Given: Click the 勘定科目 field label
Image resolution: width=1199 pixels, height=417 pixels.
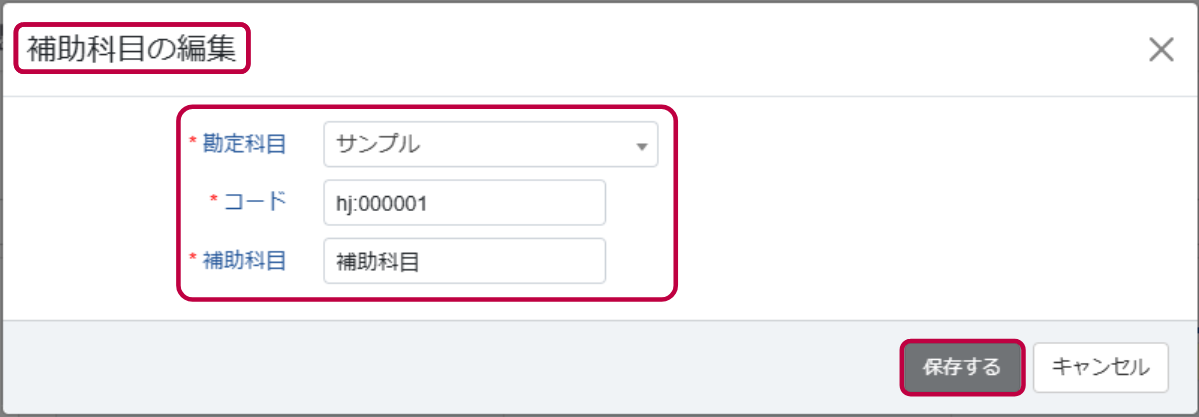Looking at the screenshot, I should click(244, 143).
